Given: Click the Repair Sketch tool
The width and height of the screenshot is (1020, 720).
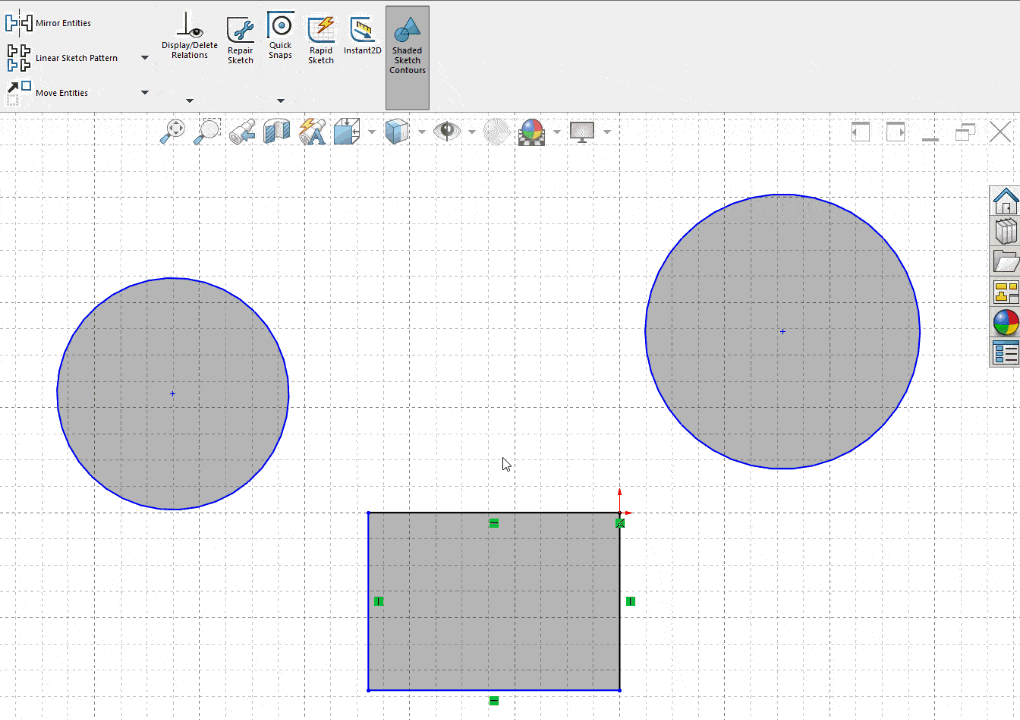Looking at the screenshot, I should [240, 40].
